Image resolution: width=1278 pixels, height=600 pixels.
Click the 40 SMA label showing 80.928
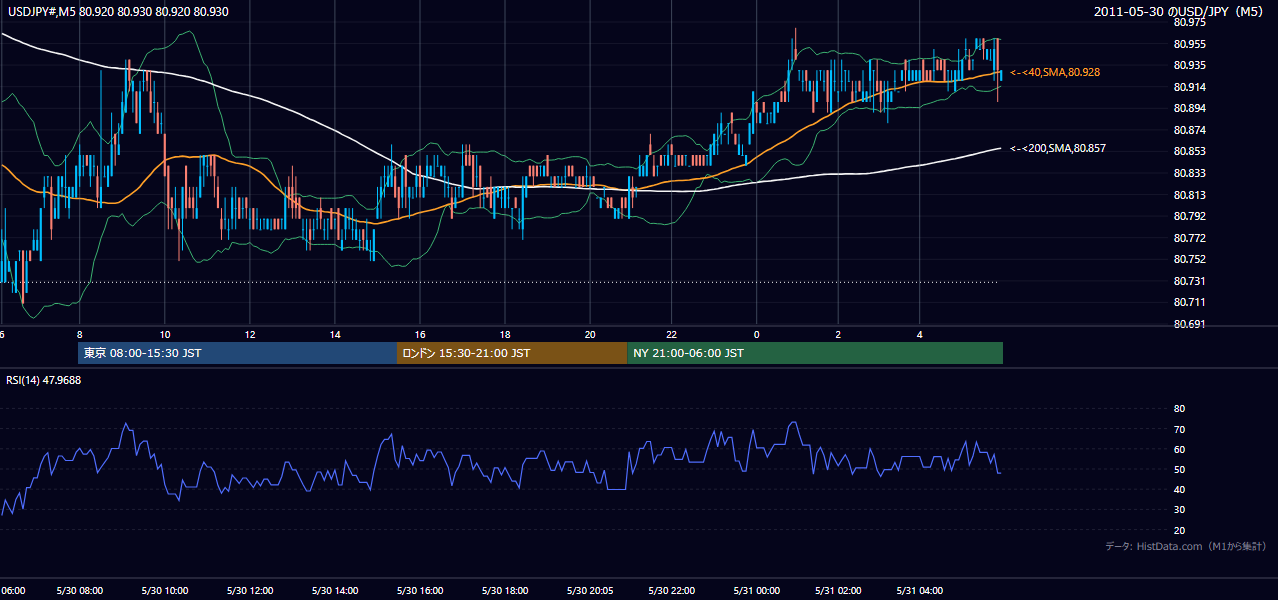pos(1056,72)
